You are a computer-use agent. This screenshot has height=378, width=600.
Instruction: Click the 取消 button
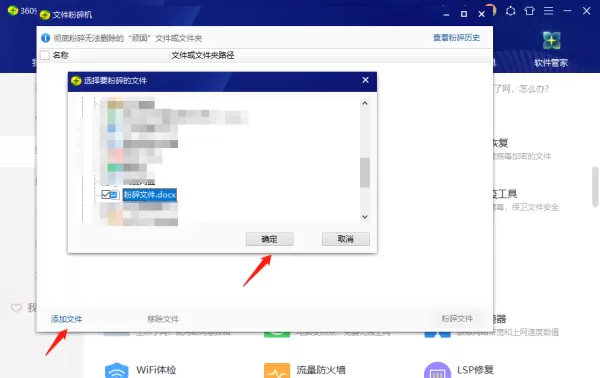(346, 239)
